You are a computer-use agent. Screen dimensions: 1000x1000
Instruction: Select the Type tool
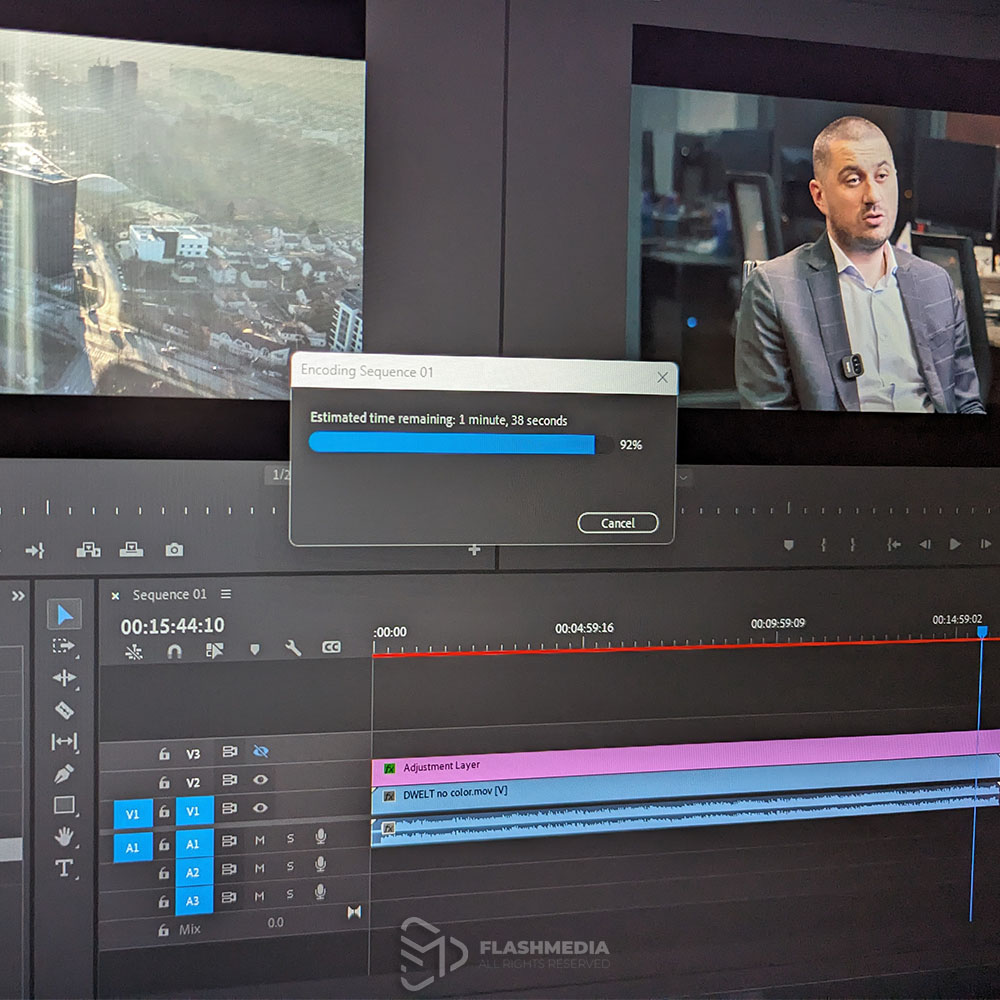pyautogui.click(x=64, y=868)
